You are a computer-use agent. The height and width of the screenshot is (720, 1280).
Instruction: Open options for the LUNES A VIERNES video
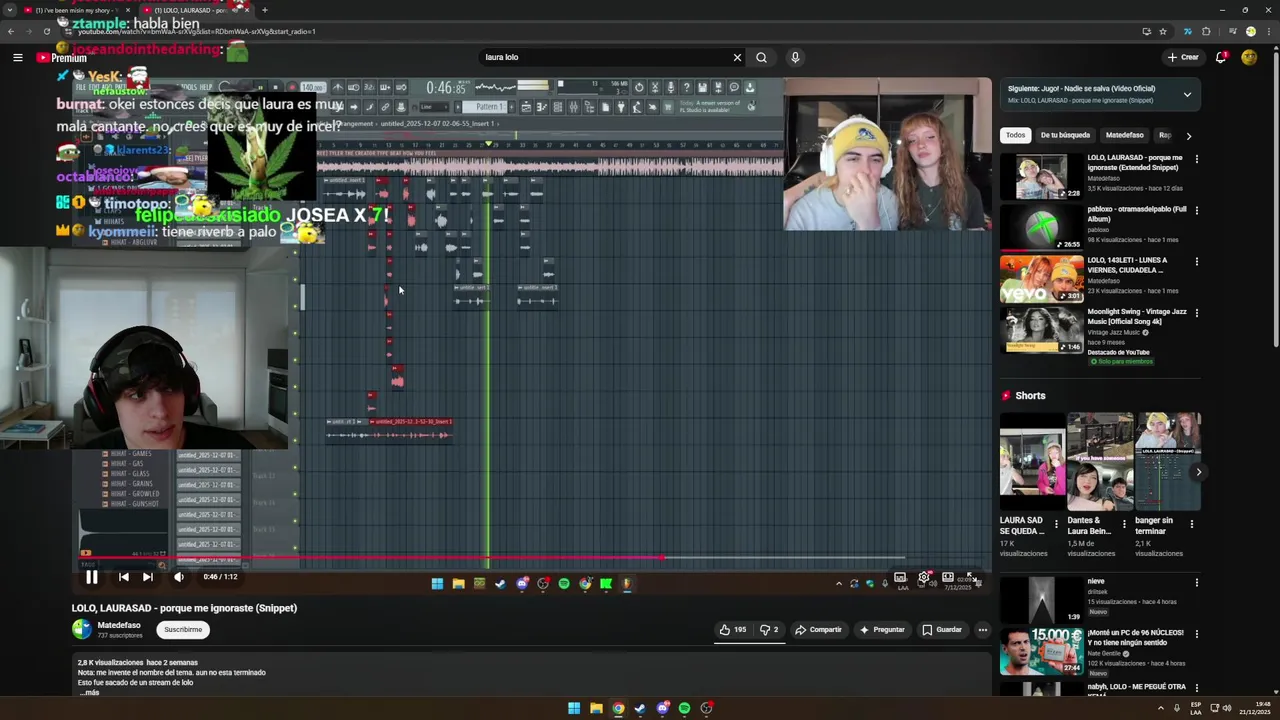click(1196, 262)
